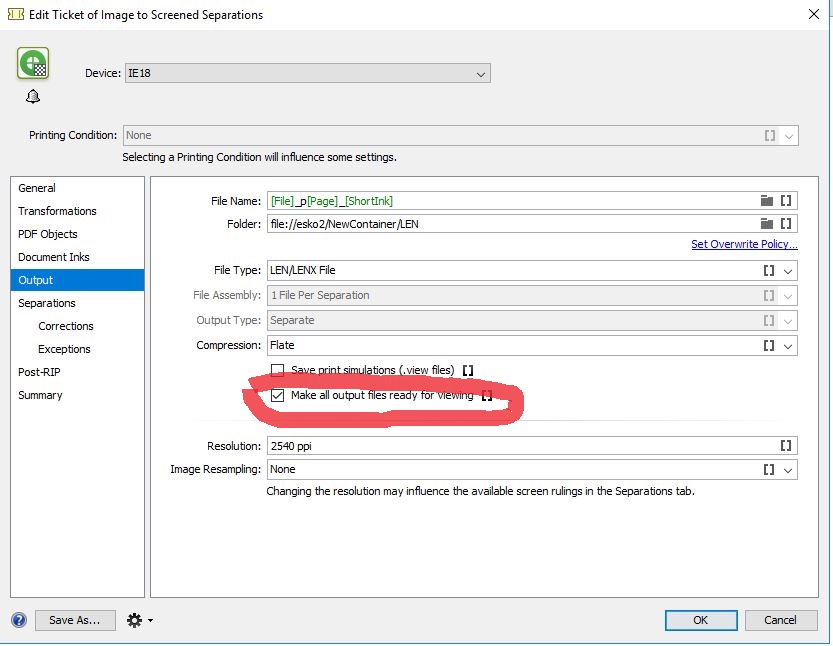The height and width of the screenshot is (646, 833).
Task: Open the Compression dropdown showing Flate
Action: 788,346
